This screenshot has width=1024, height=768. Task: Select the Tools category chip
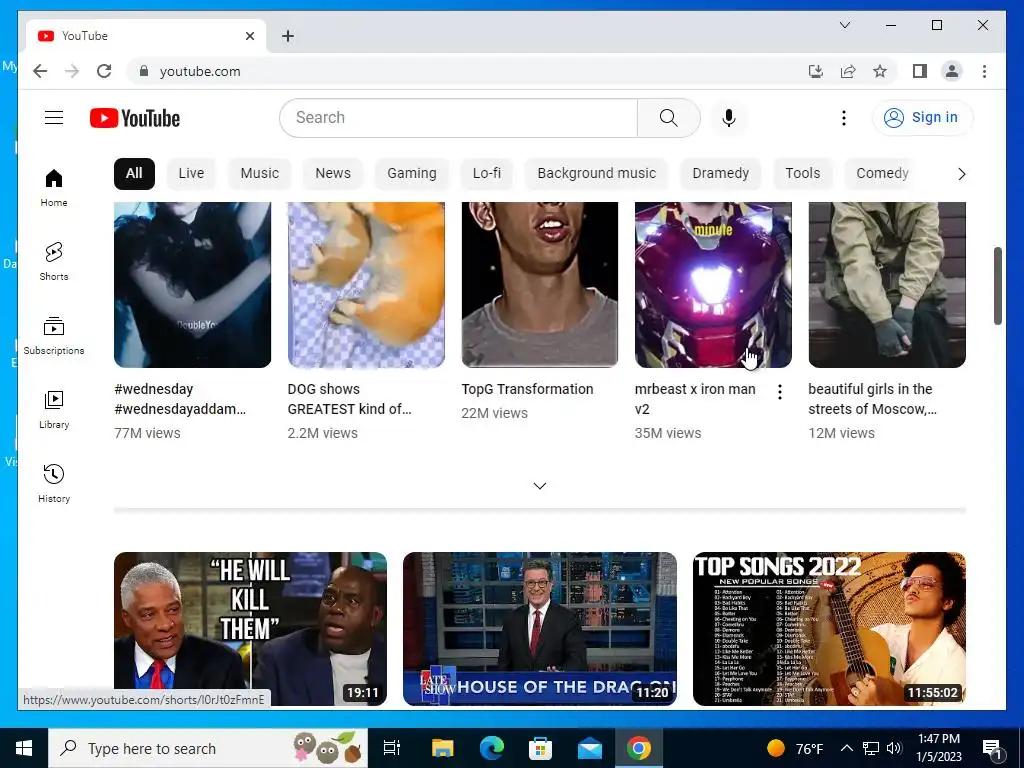pos(803,174)
